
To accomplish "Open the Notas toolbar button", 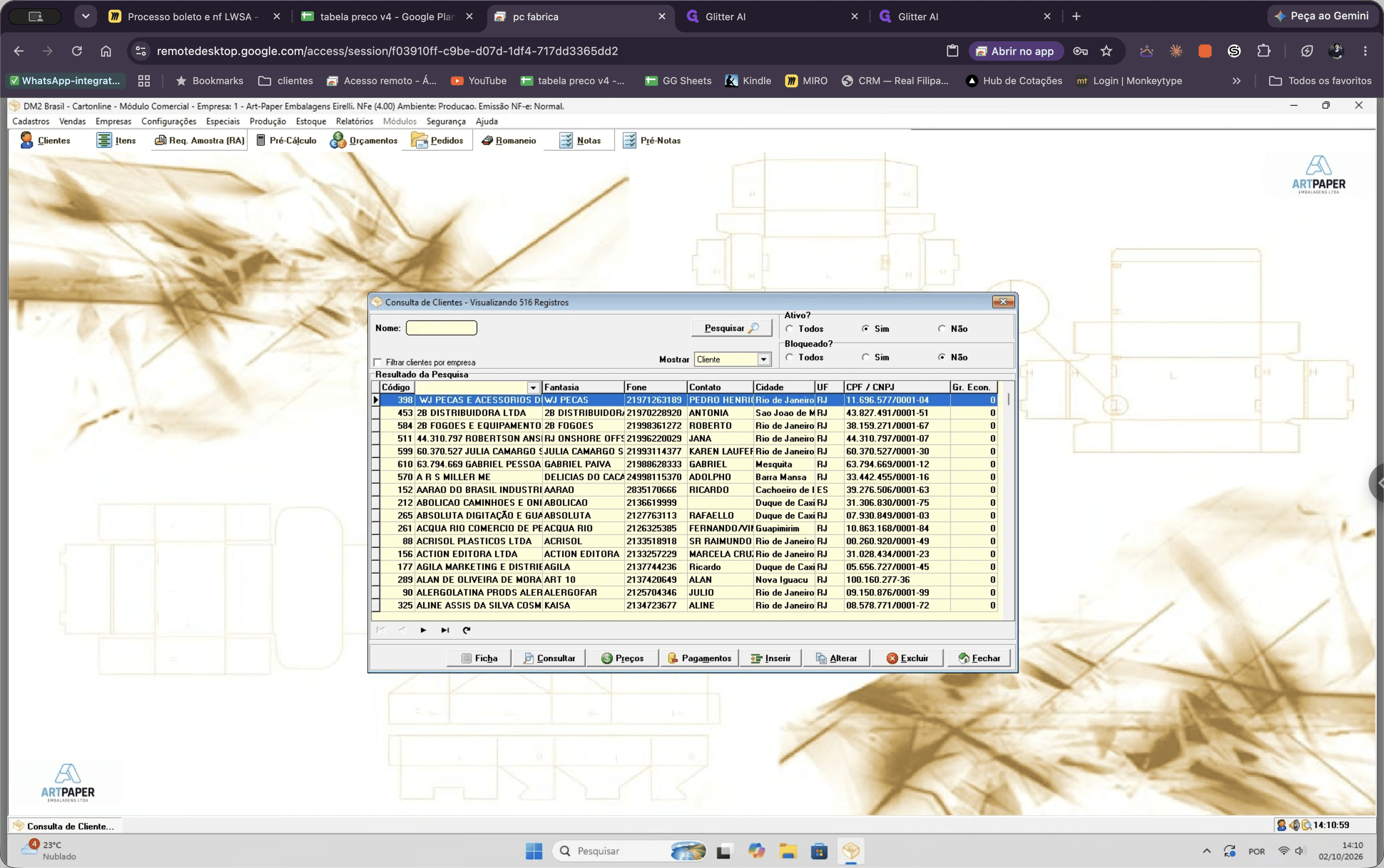I will point(580,140).
